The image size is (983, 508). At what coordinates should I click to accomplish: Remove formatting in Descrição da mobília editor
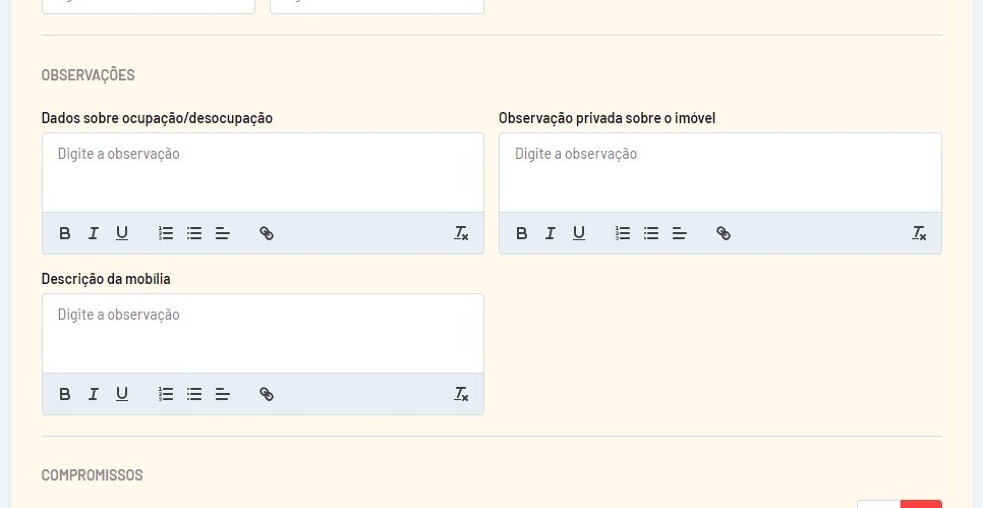pos(461,394)
